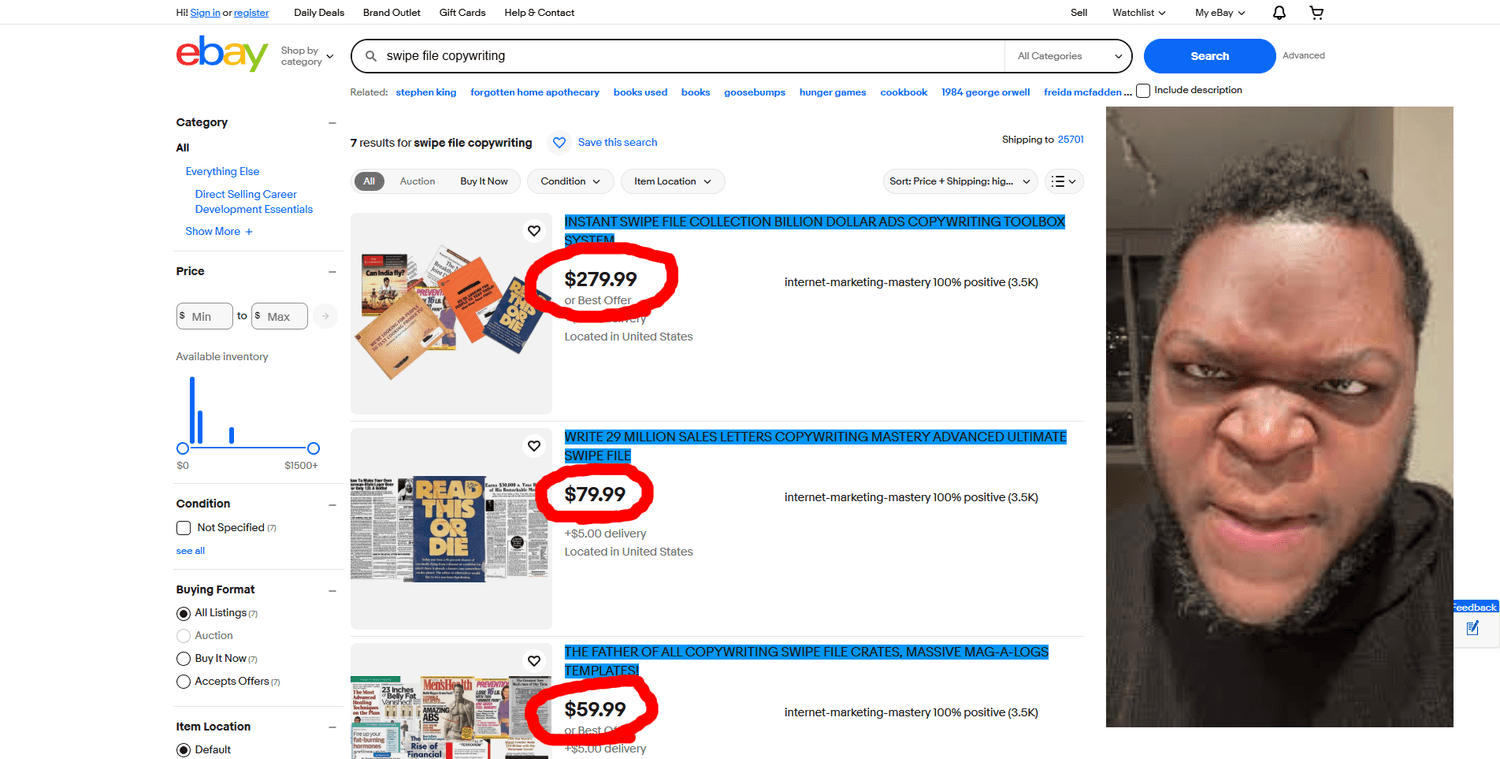Open the Condition filter dropdown
Image resolution: width=1500 pixels, height=759 pixels.
point(570,181)
